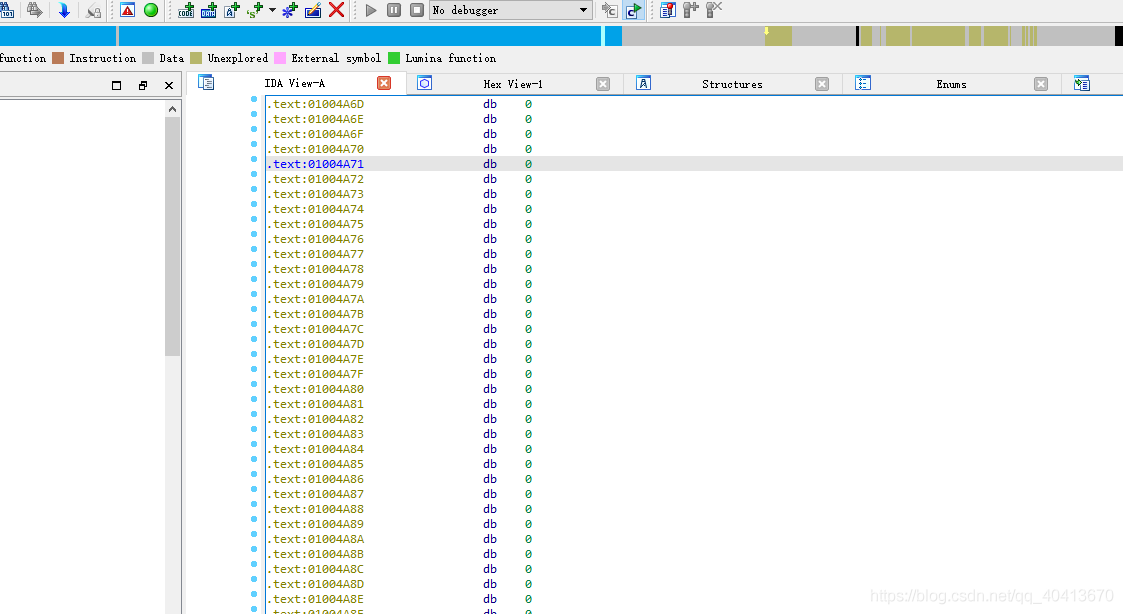Image resolution: width=1123 pixels, height=614 pixels.
Task: Click the Unexplored legend color swatch
Action: [196, 58]
